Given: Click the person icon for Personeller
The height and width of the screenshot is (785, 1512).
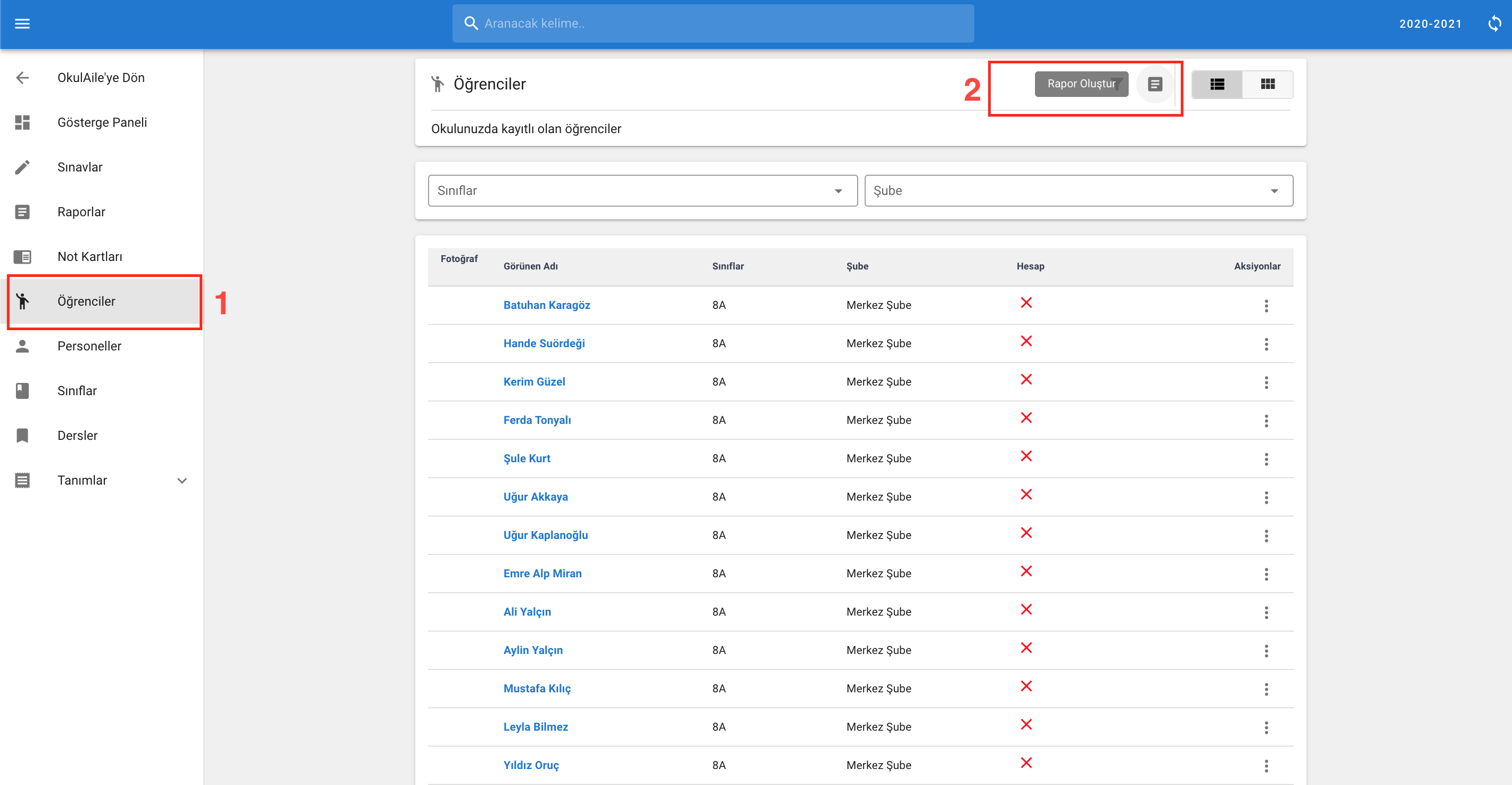Looking at the screenshot, I should 22,346.
